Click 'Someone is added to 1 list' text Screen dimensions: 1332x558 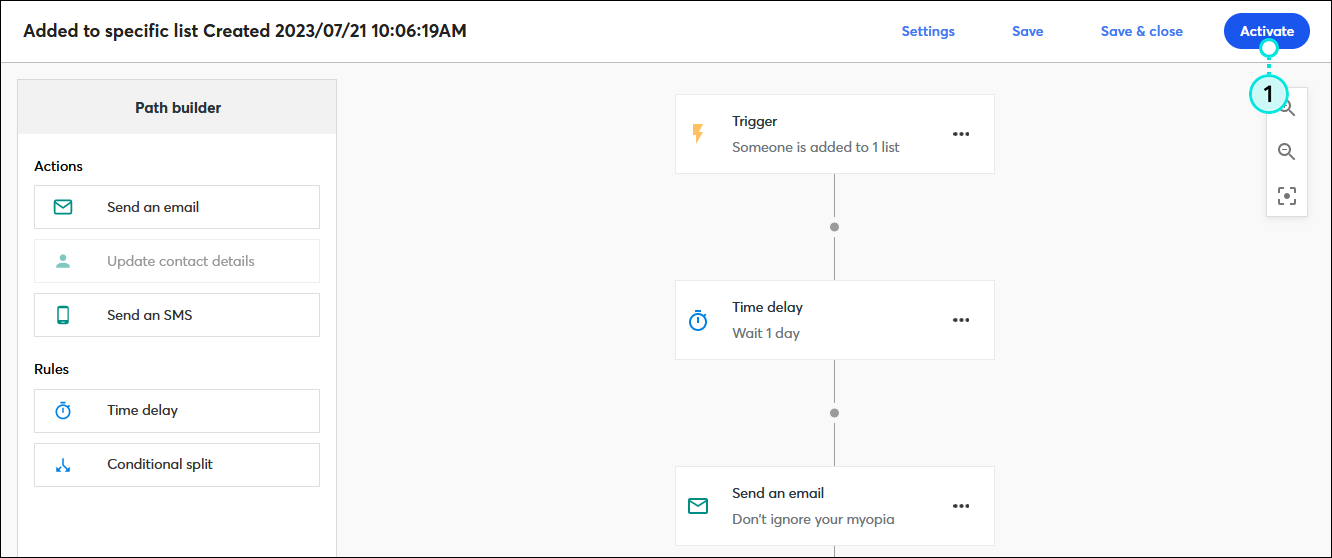(x=816, y=147)
